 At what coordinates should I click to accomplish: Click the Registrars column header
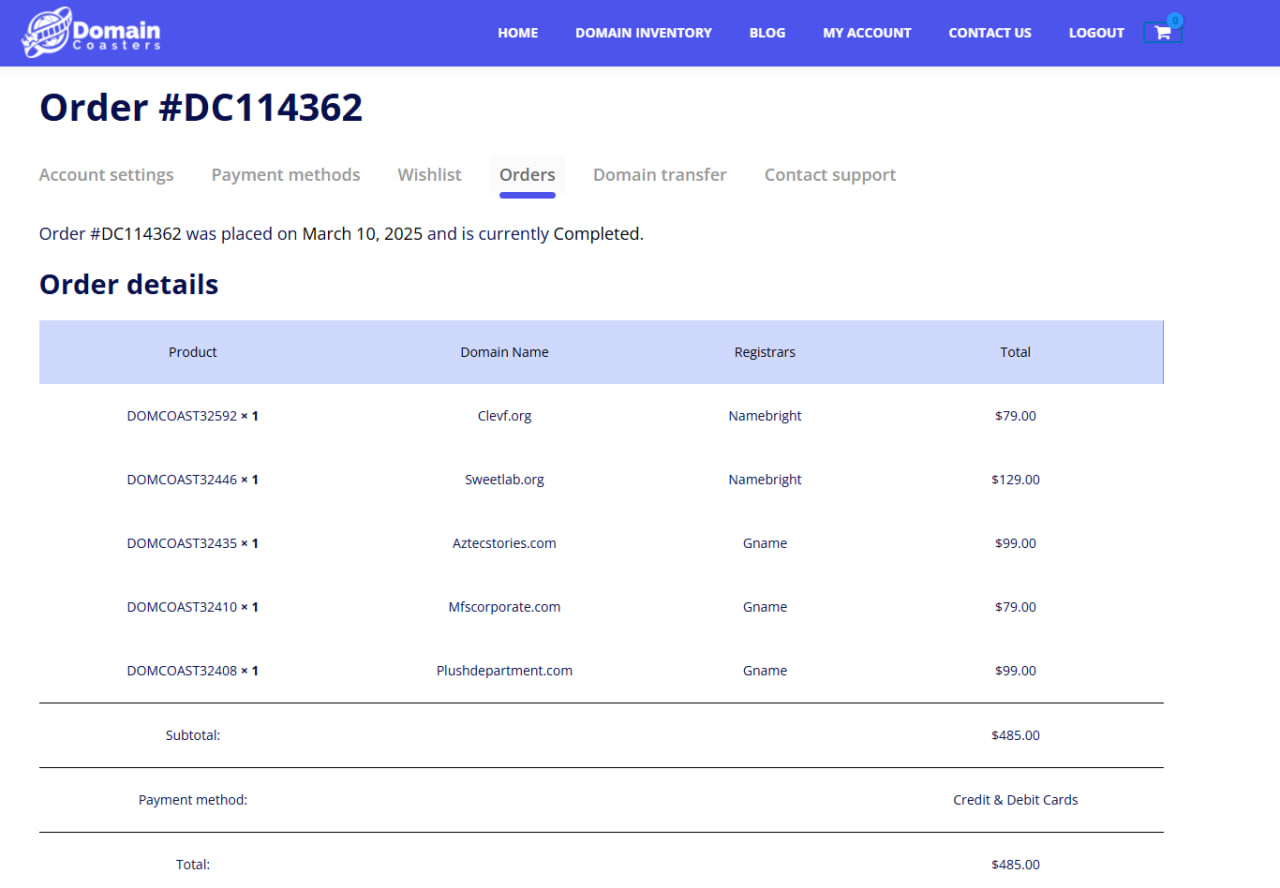[x=765, y=352]
